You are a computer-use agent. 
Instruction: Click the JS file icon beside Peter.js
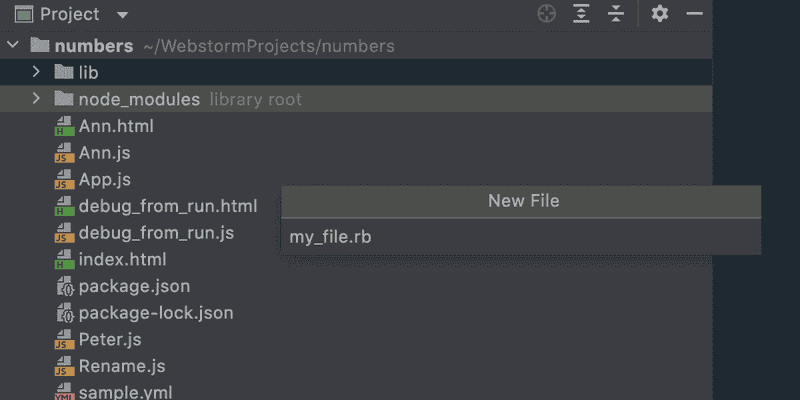(x=64, y=339)
